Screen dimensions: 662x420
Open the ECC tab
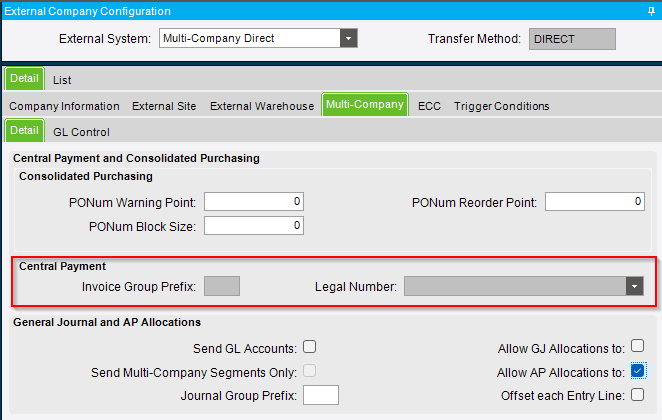[x=429, y=106]
